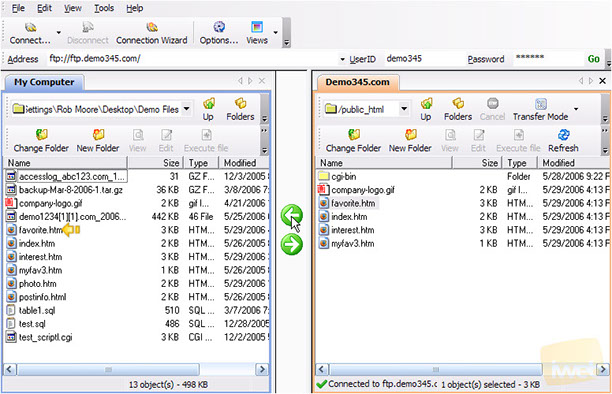This screenshot has width=612, height=394.
Task: Open the /public_html path dropdown
Action: pyautogui.click(x=404, y=109)
